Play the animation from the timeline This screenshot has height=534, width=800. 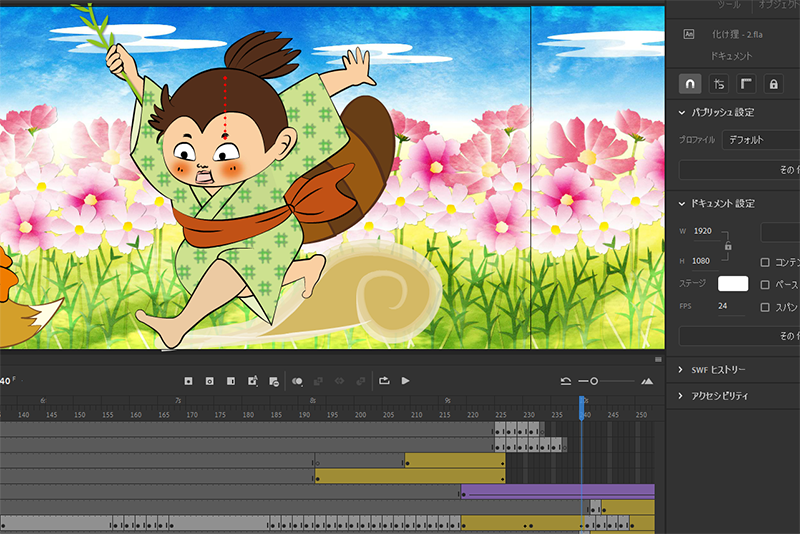(x=405, y=381)
